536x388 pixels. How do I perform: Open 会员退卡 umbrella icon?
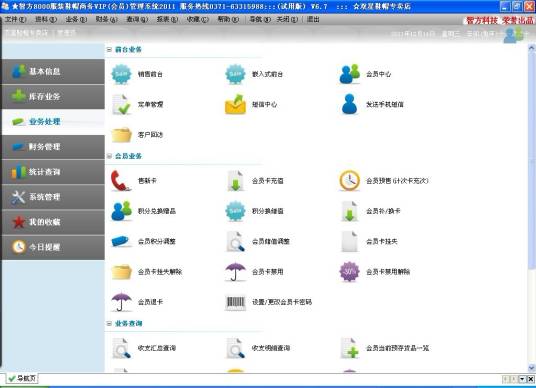[121, 302]
